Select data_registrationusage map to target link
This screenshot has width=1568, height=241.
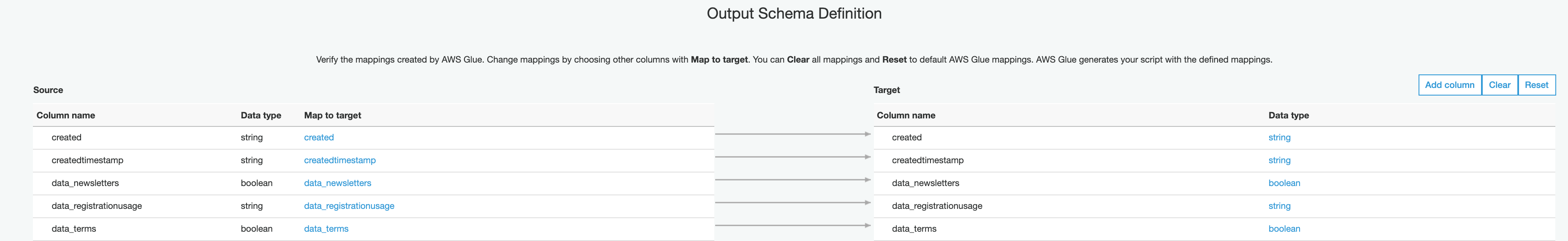coord(349,206)
